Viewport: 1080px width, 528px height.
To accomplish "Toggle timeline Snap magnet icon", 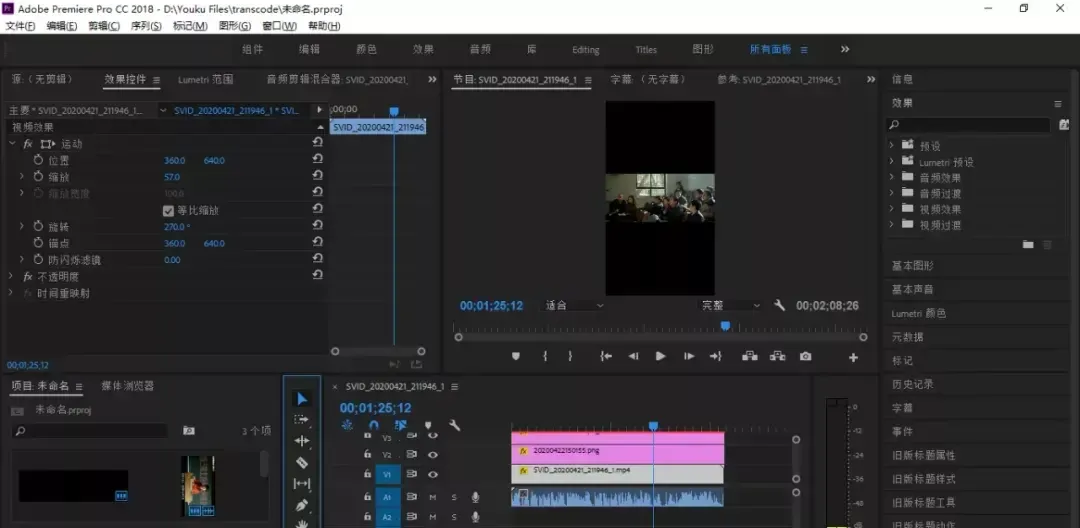I will (x=373, y=425).
